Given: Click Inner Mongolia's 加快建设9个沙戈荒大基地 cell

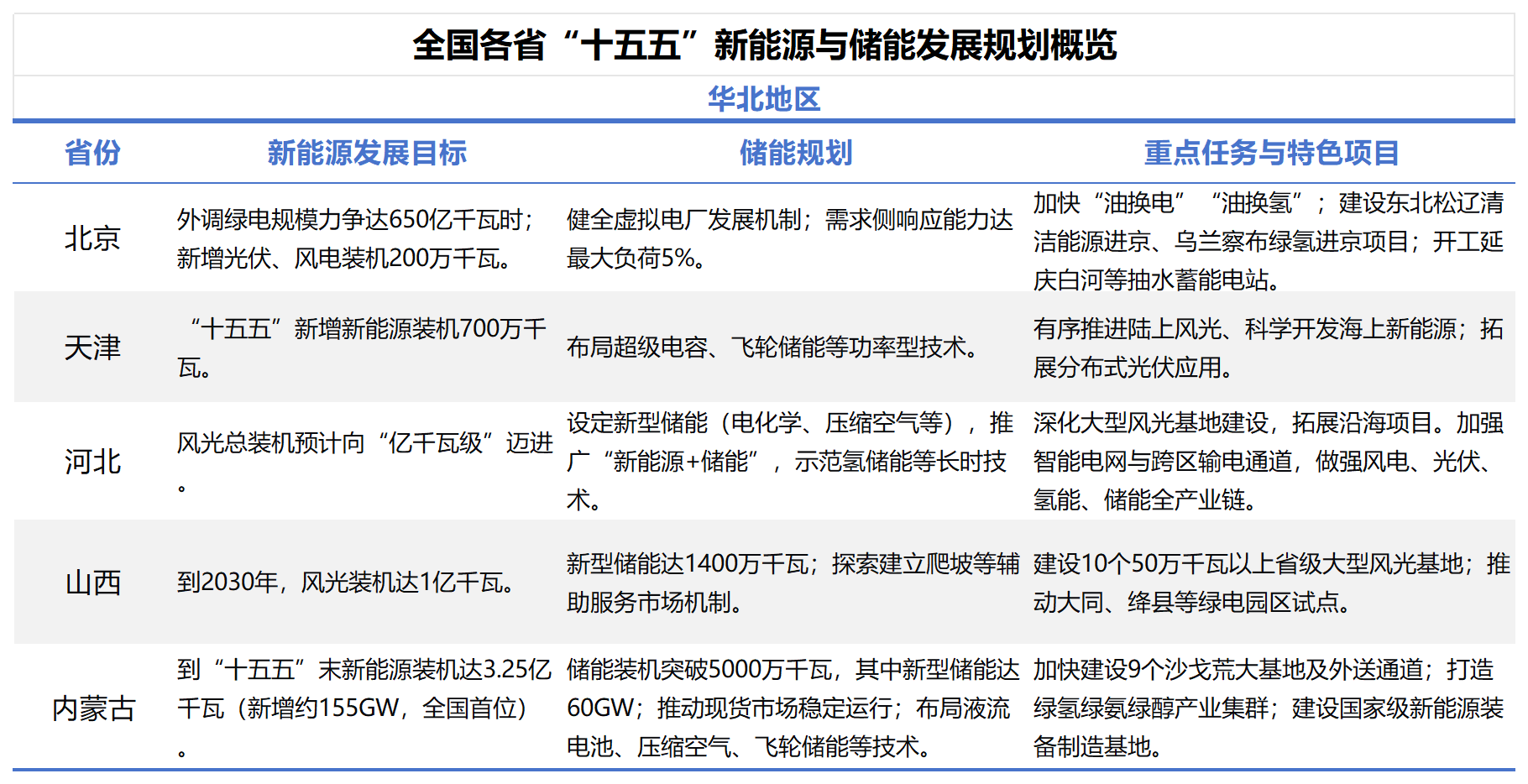Looking at the screenshot, I should 1268,708.
